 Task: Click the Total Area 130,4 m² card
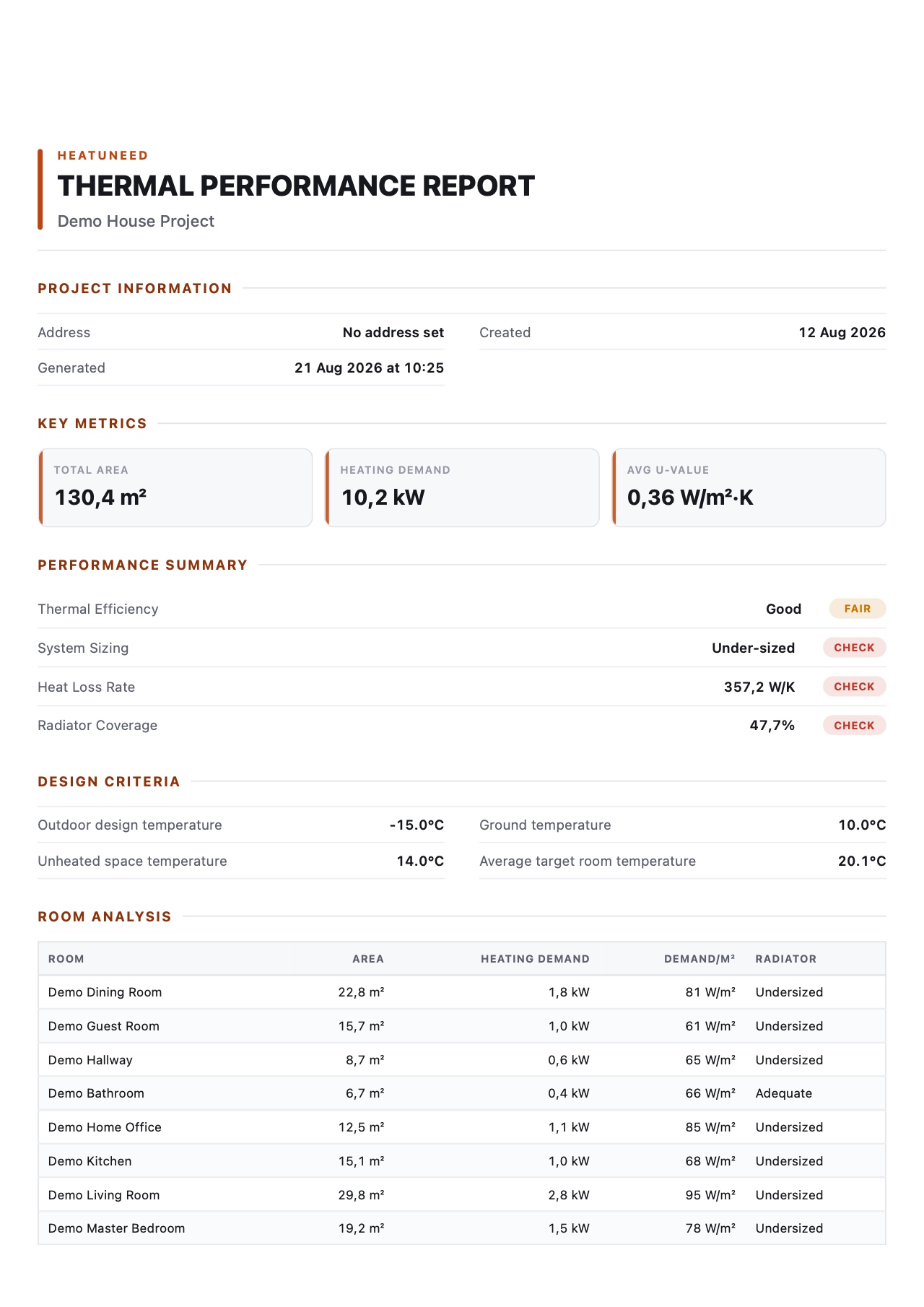(175, 487)
